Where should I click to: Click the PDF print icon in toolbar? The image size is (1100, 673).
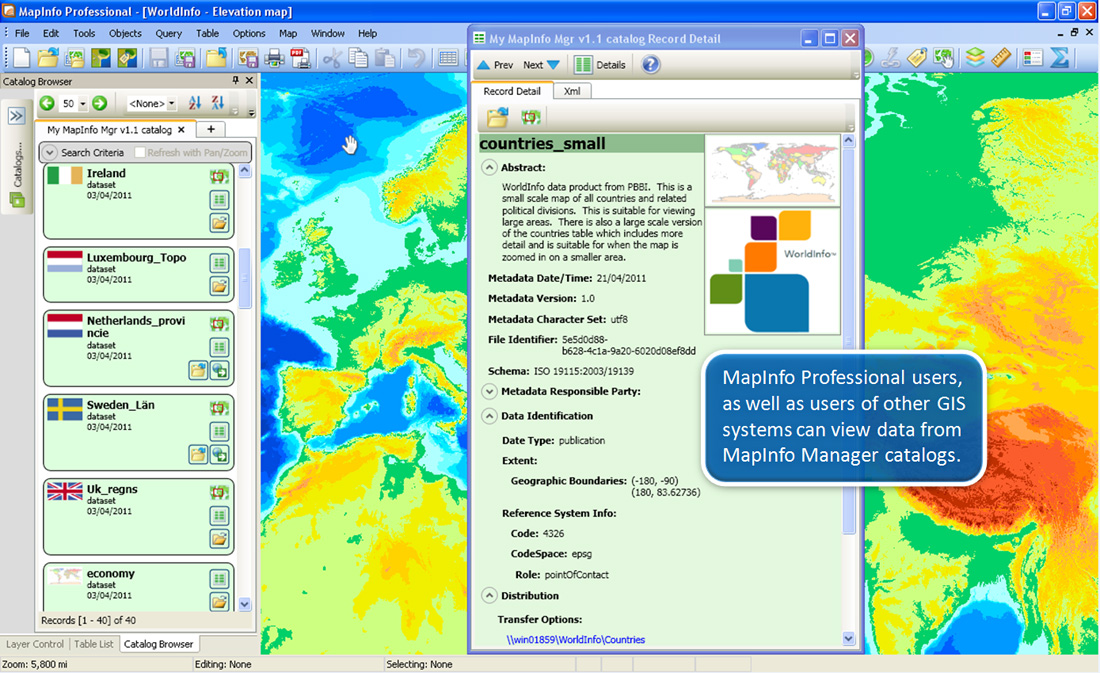(301, 58)
